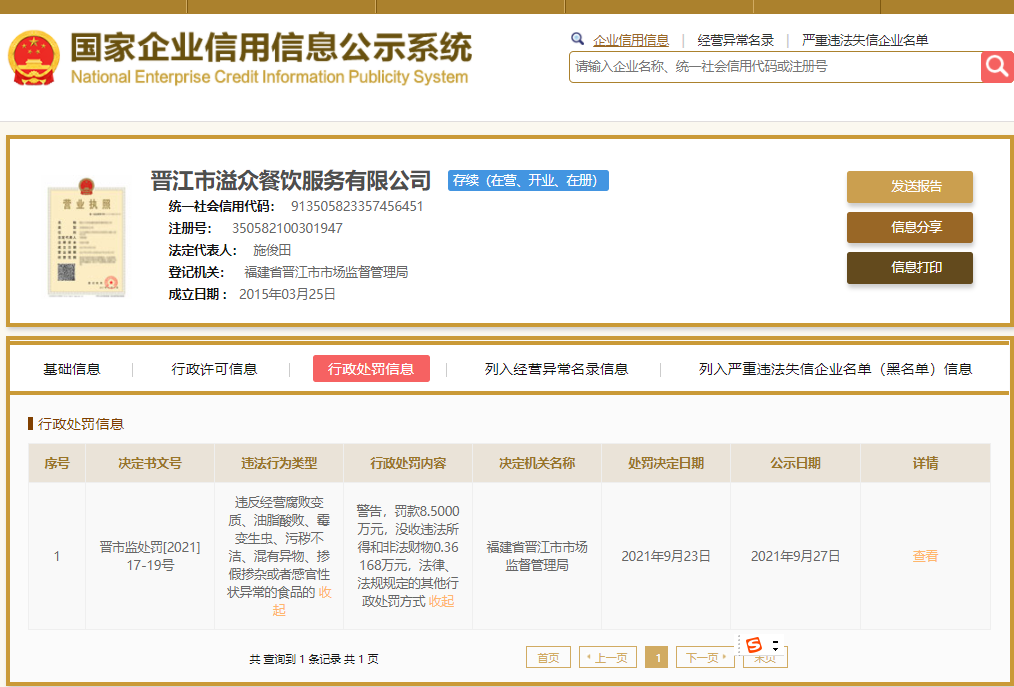The width and height of the screenshot is (1014, 687).
Task: Click the small magnifier icon beside 企业信用信息
Action: tap(577, 39)
